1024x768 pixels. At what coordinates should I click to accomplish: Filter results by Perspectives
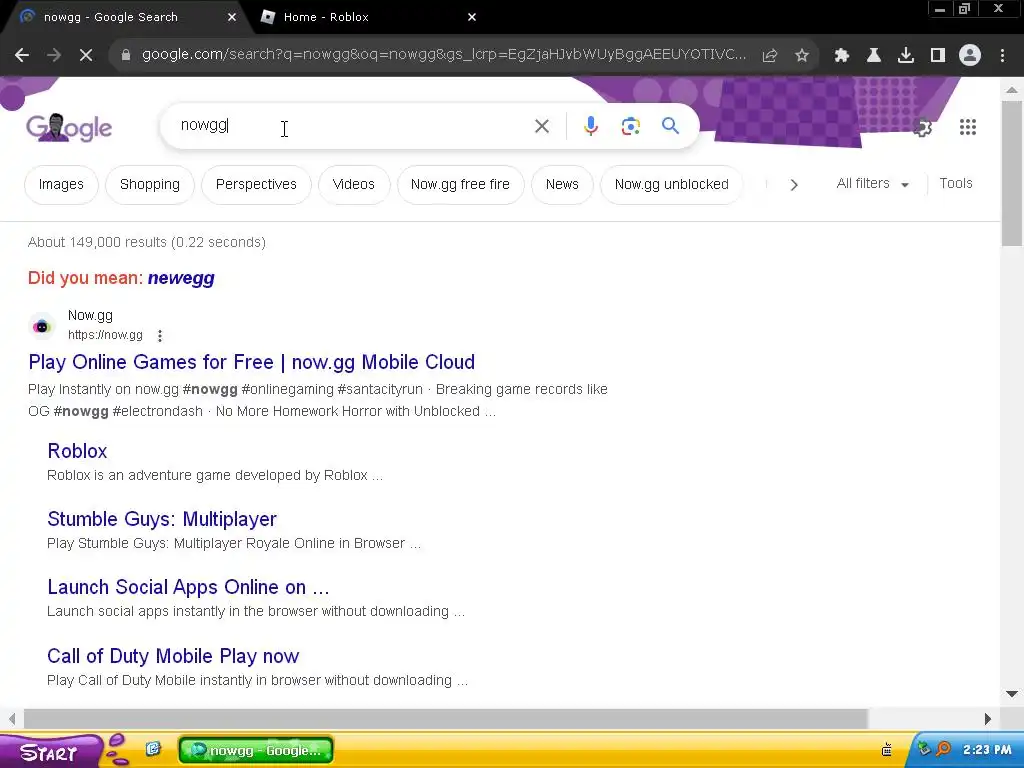point(256,185)
